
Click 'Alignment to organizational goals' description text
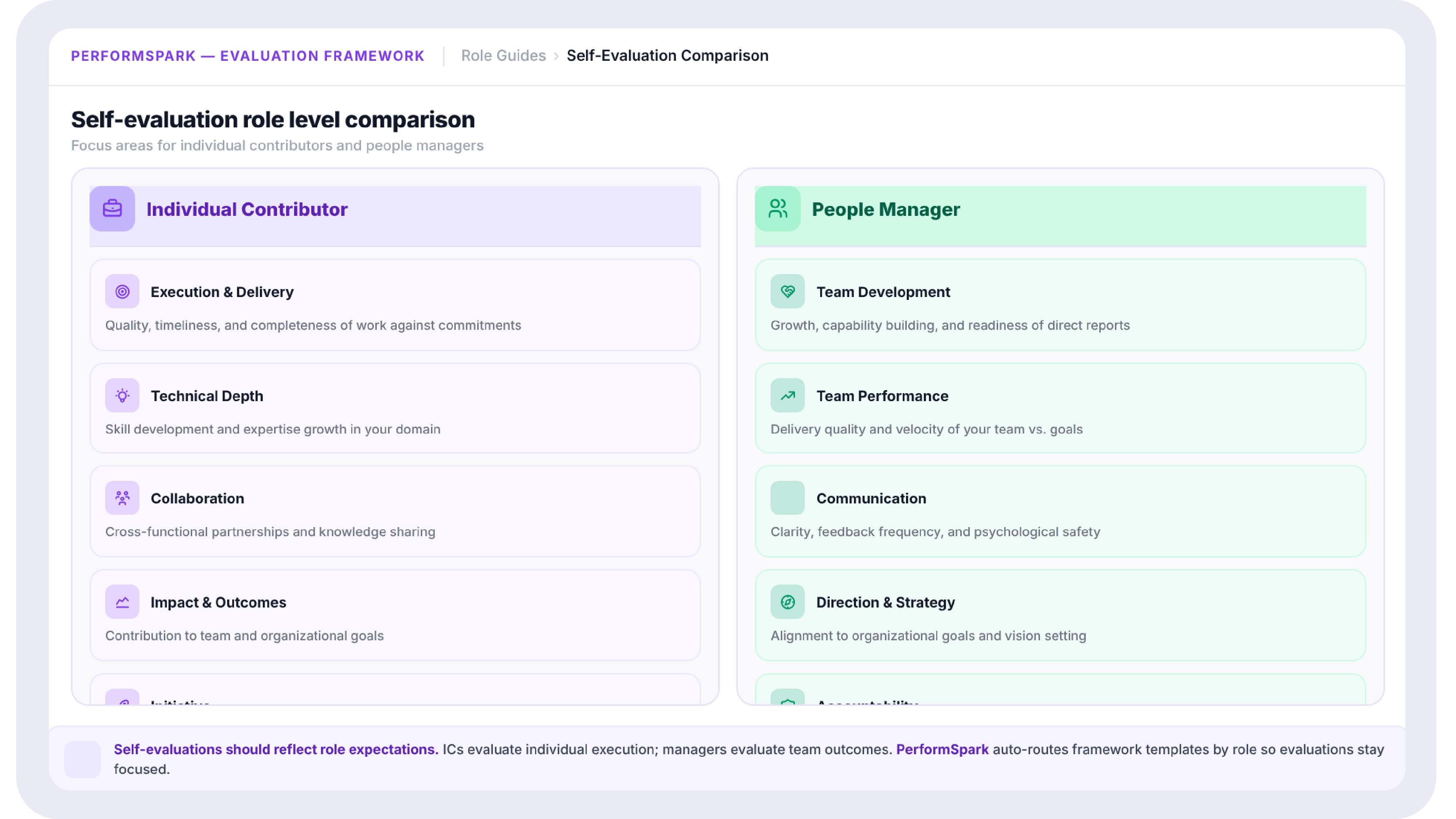click(x=928, y=636)
